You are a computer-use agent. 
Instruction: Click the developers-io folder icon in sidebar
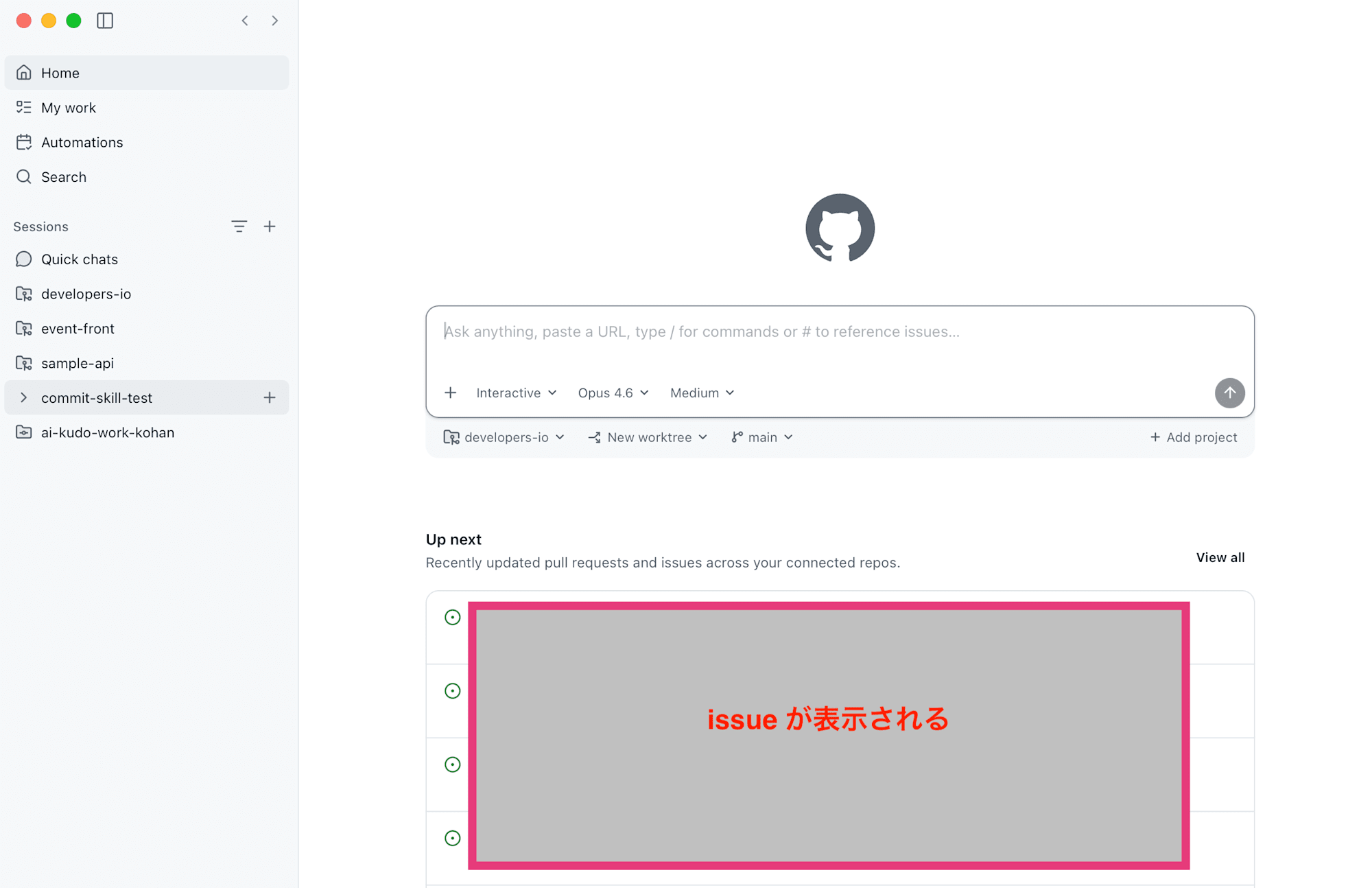tap(24, 294)
